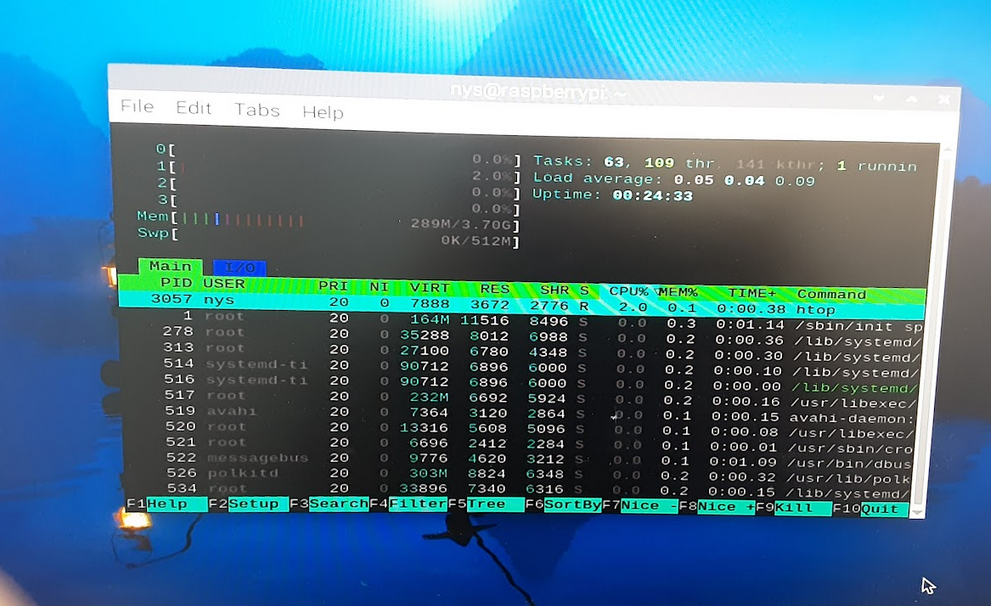
Task: Select process row with PID 313
Action: [520, 351]
